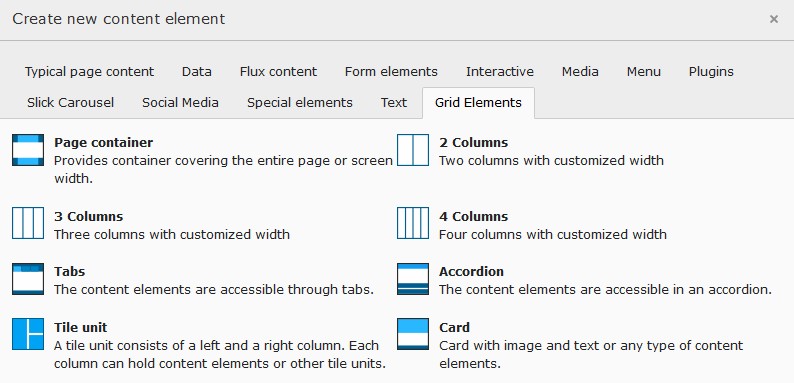794x383 pixels.
Task: Go to the Social Media tab
Action: tap(180, 103)
